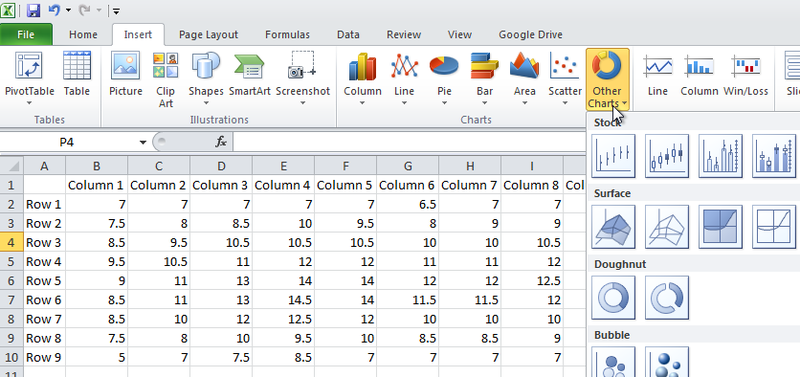The image size is (800, 377).
Task: Pick the standard Doughnut chart
Action: pos(613,297)
